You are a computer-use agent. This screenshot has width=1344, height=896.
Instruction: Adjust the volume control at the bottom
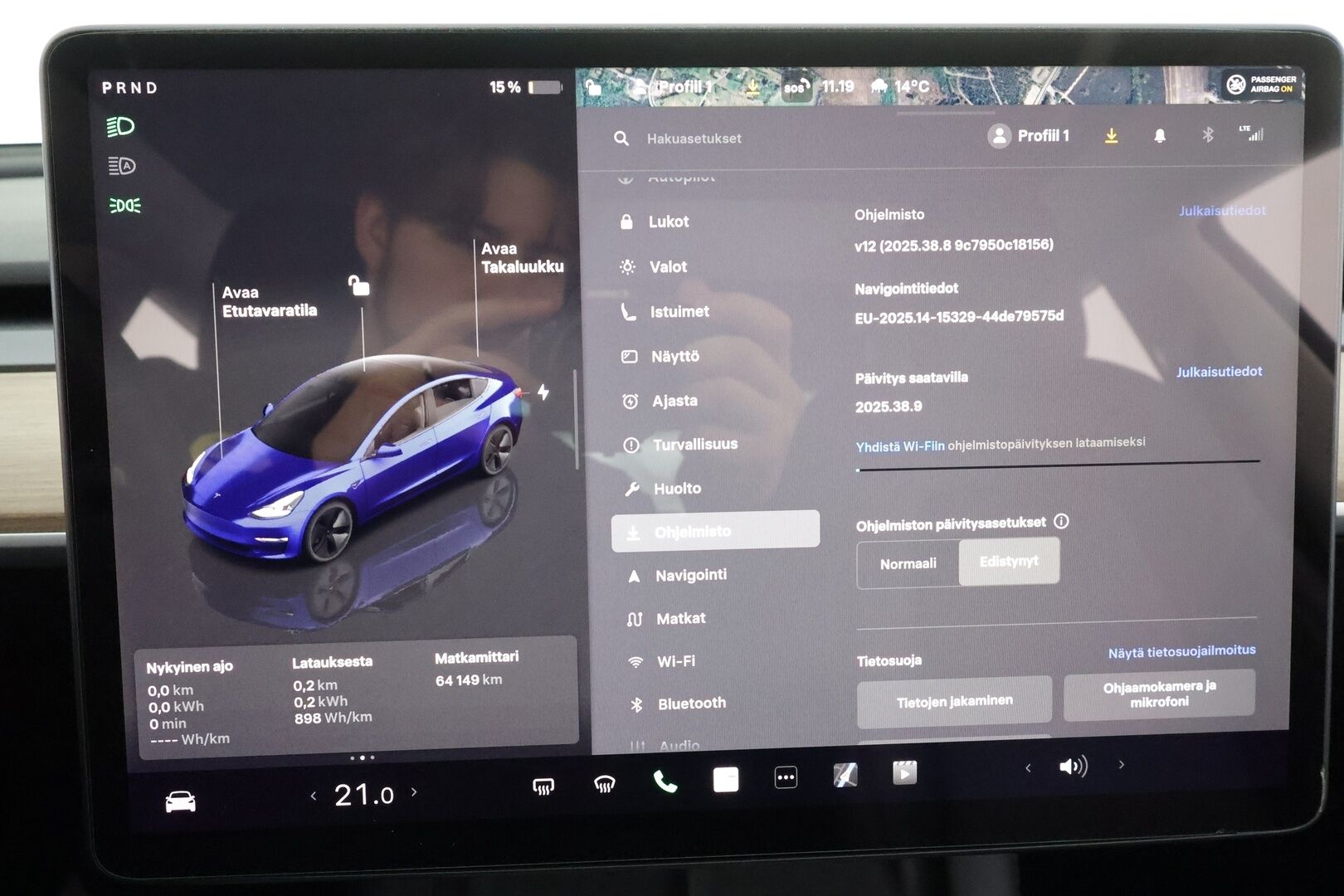click(1074, 766)
